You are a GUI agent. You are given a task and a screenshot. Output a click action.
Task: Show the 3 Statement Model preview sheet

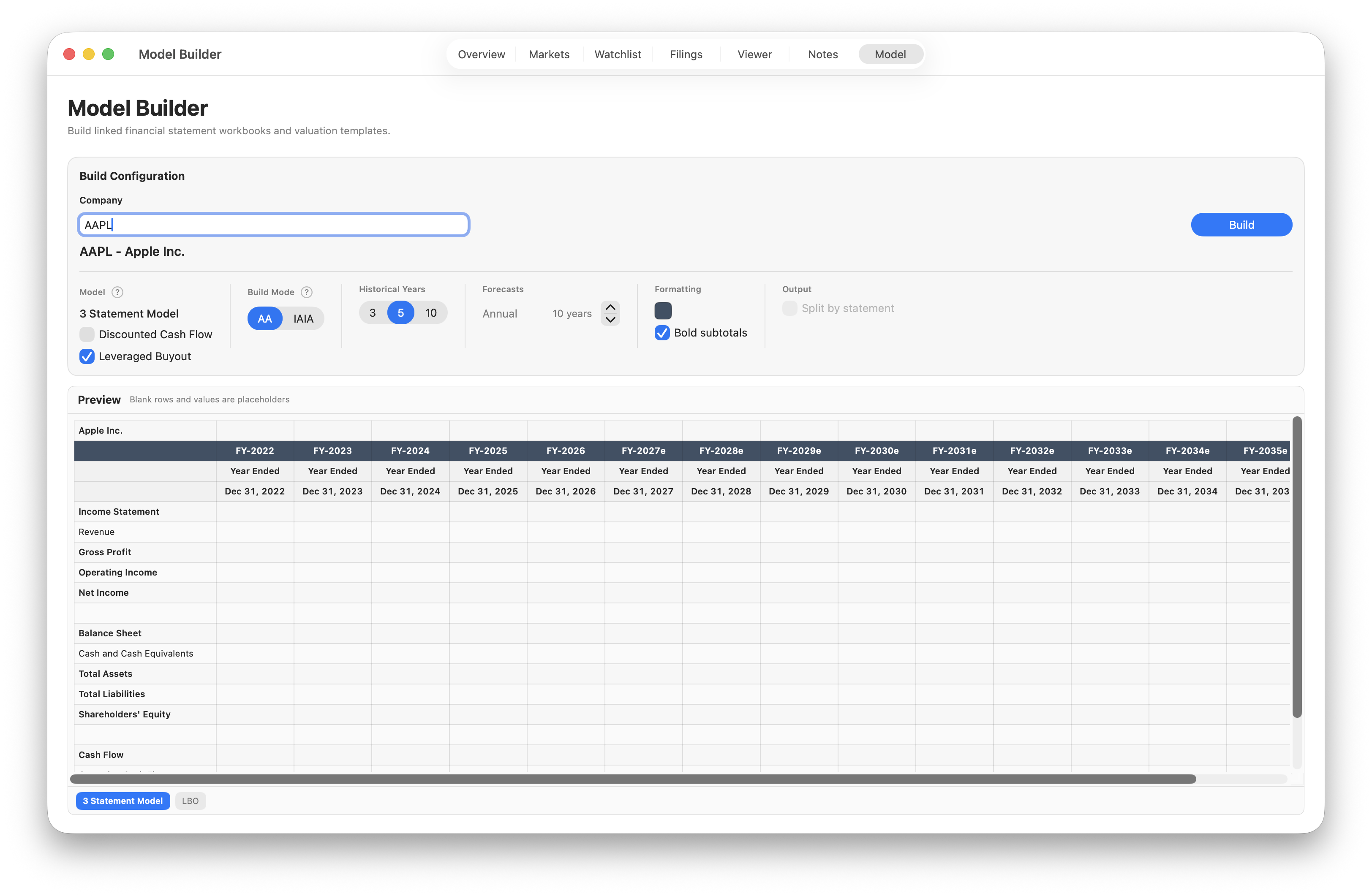[123, 801]
